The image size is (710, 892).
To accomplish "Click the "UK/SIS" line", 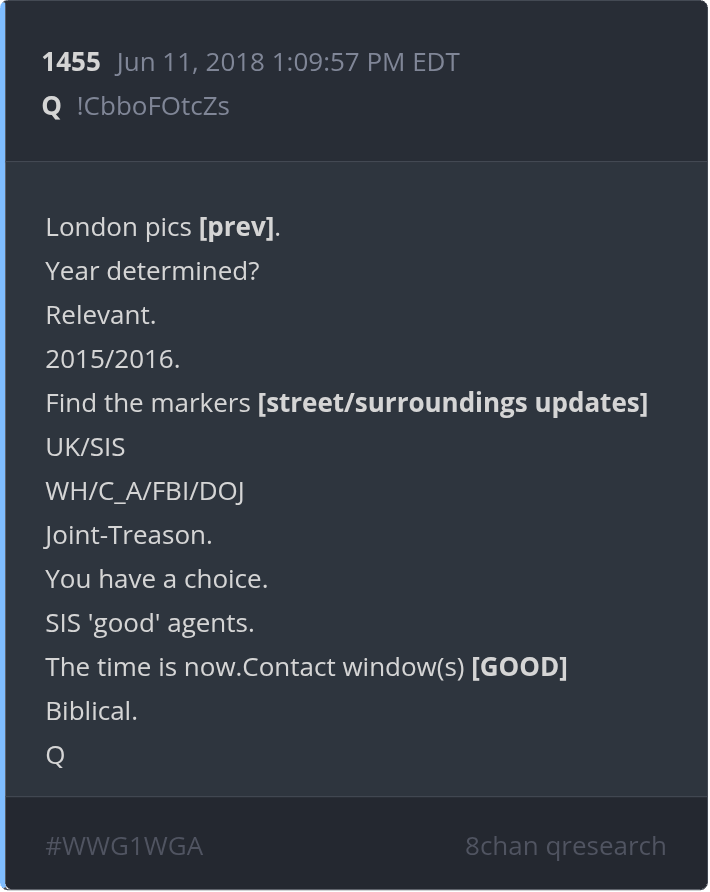I will click(x=85, y=447).
